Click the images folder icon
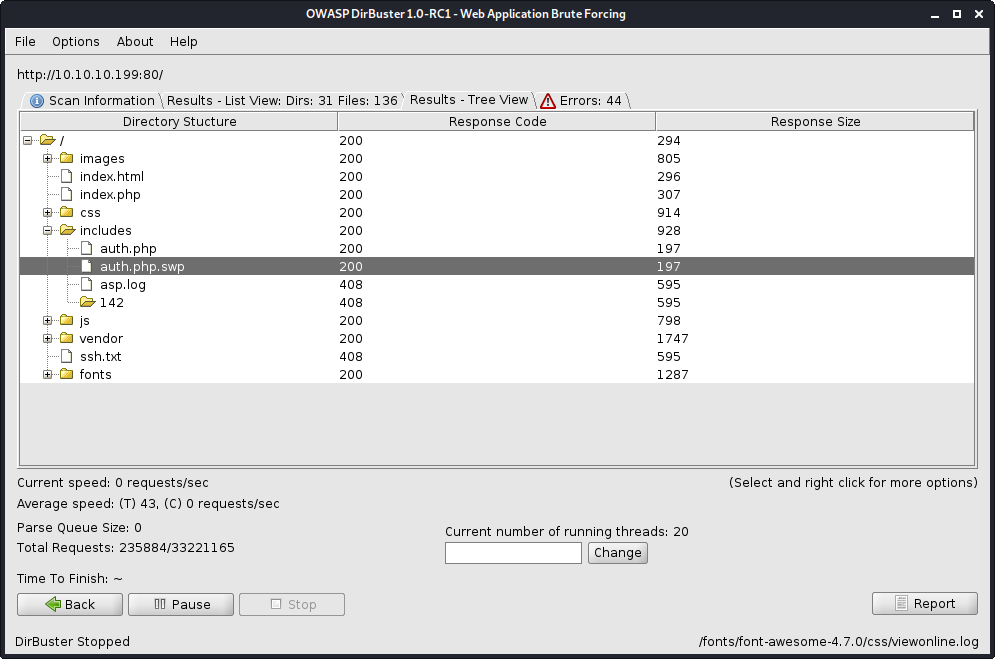 pyautogui.click(x=66, y=158)
